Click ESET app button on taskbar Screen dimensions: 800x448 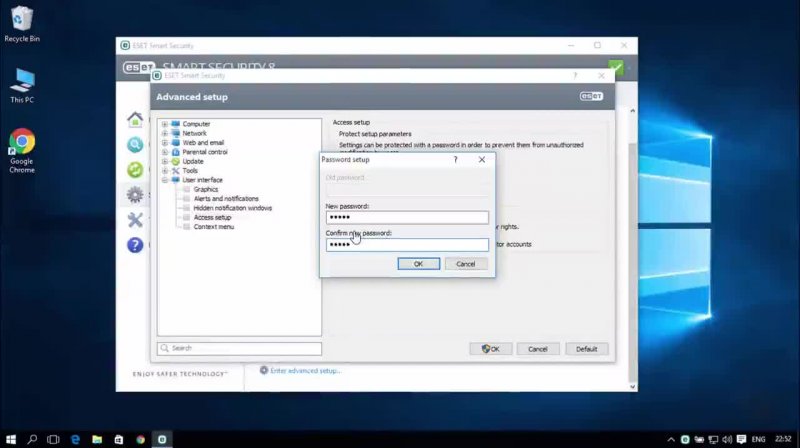[162, 439]
